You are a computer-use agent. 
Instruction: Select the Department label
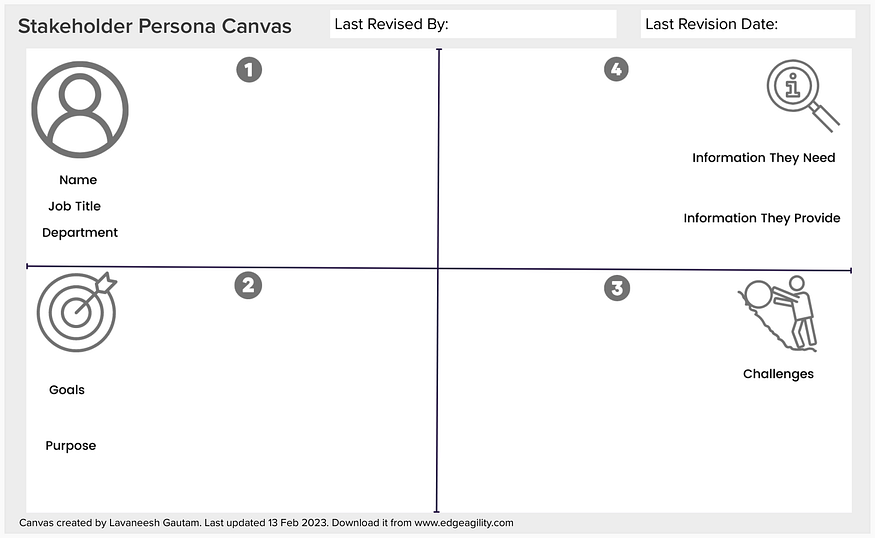pos(80,233)
